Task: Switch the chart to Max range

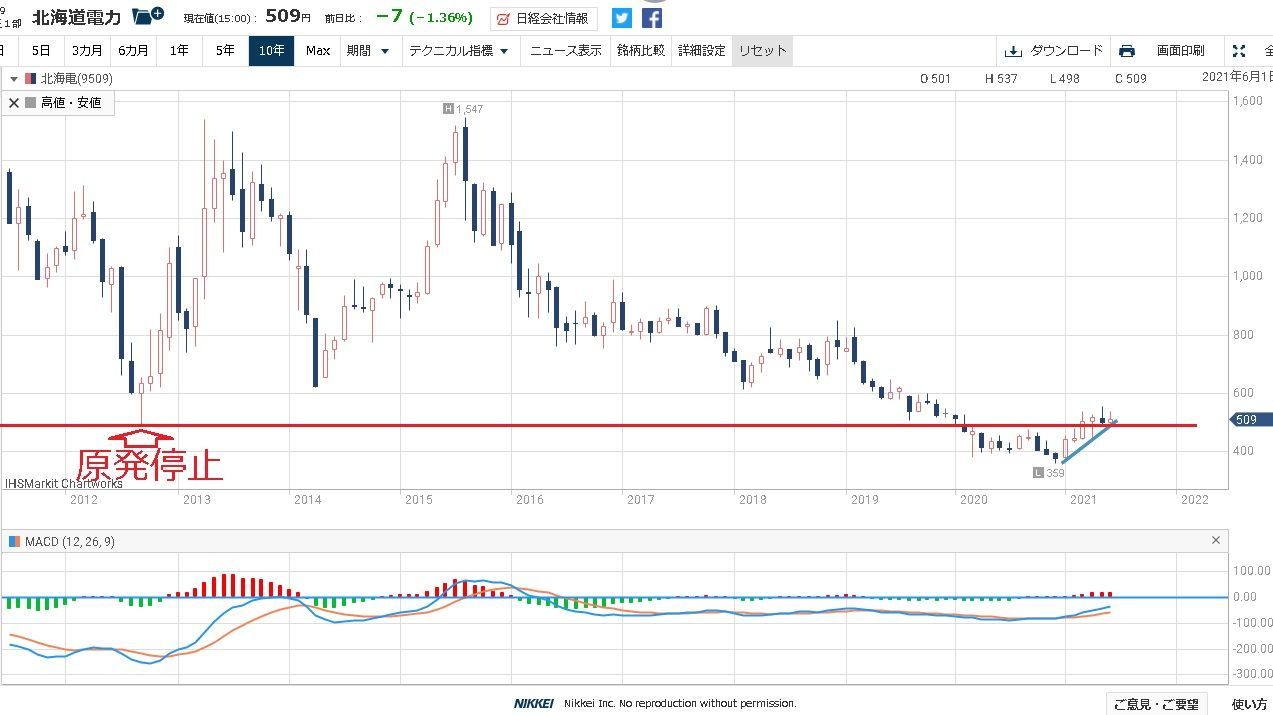Action: point(318,51)
